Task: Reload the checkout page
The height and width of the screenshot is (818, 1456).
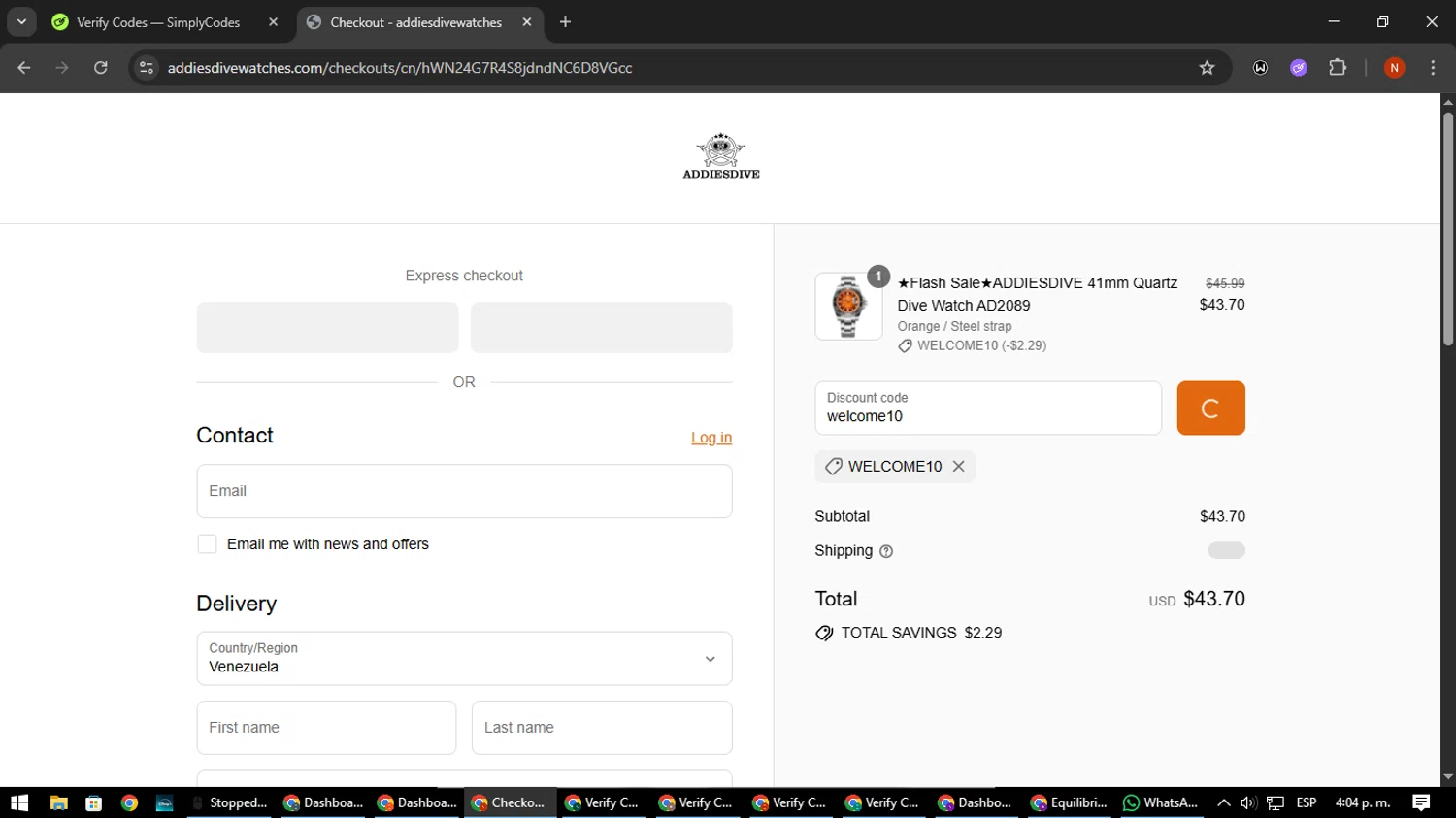Action: pos(101,68)
